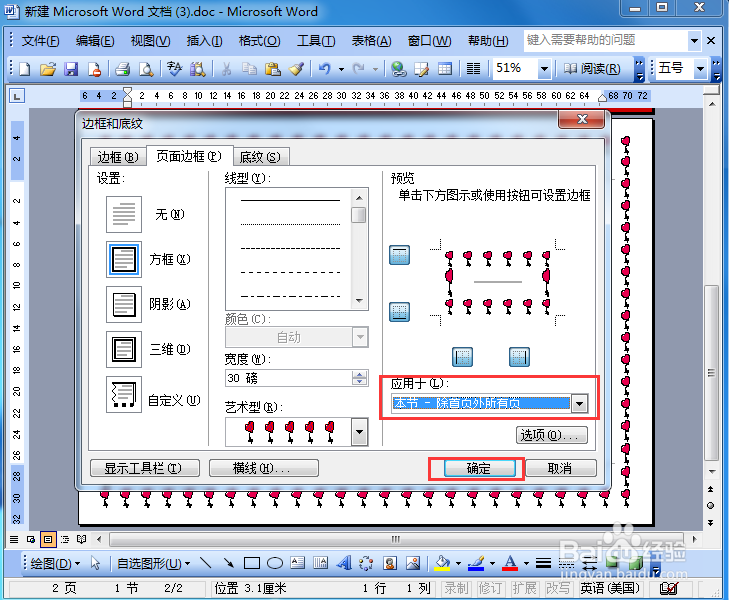This screenshot has height=600, width=729.
Task: Click the line style list scroll-down arrow
Action: tap(359, 301)
